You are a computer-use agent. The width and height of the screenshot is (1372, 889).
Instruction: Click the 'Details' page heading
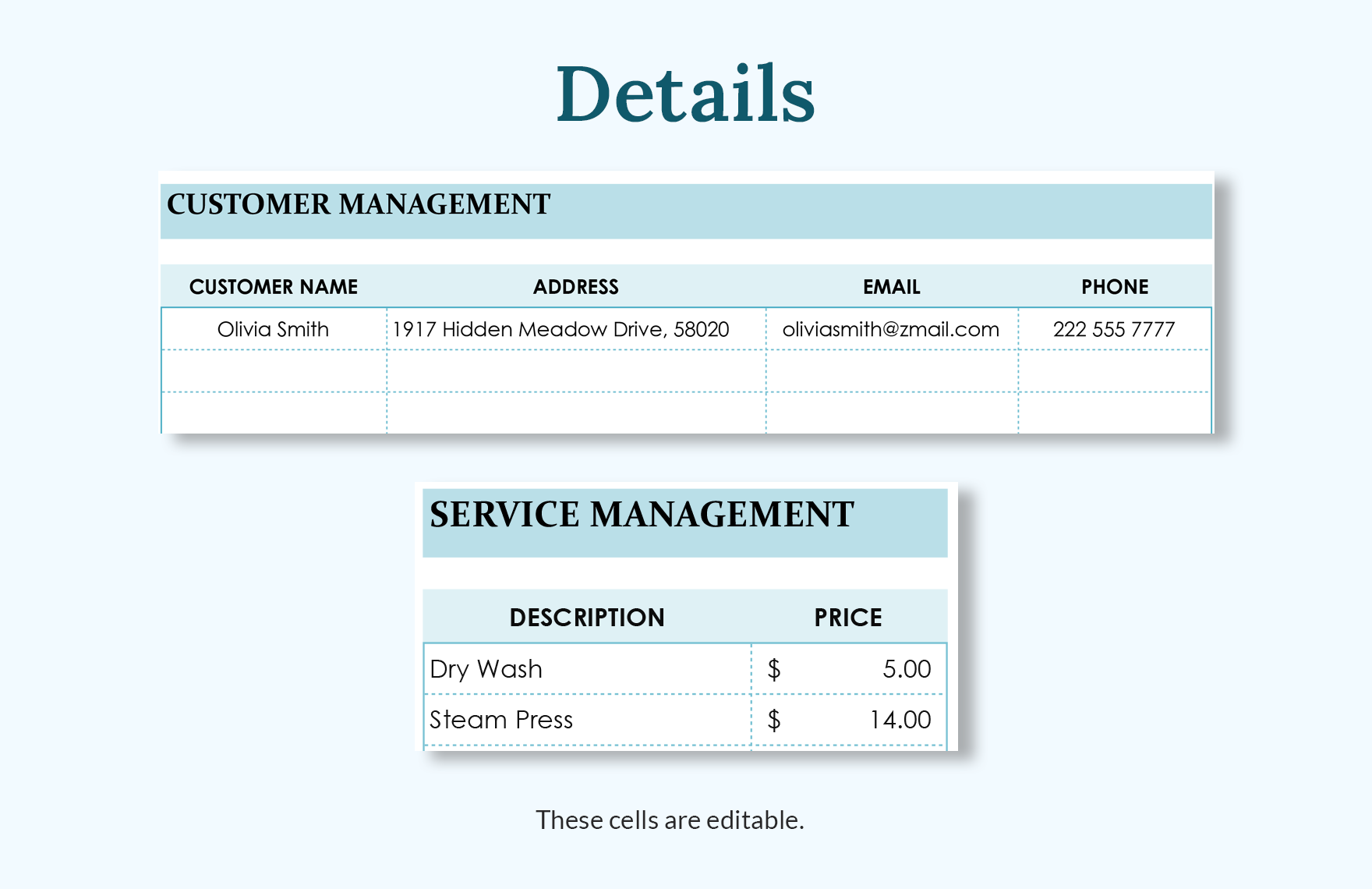click(x=685, y=94)
